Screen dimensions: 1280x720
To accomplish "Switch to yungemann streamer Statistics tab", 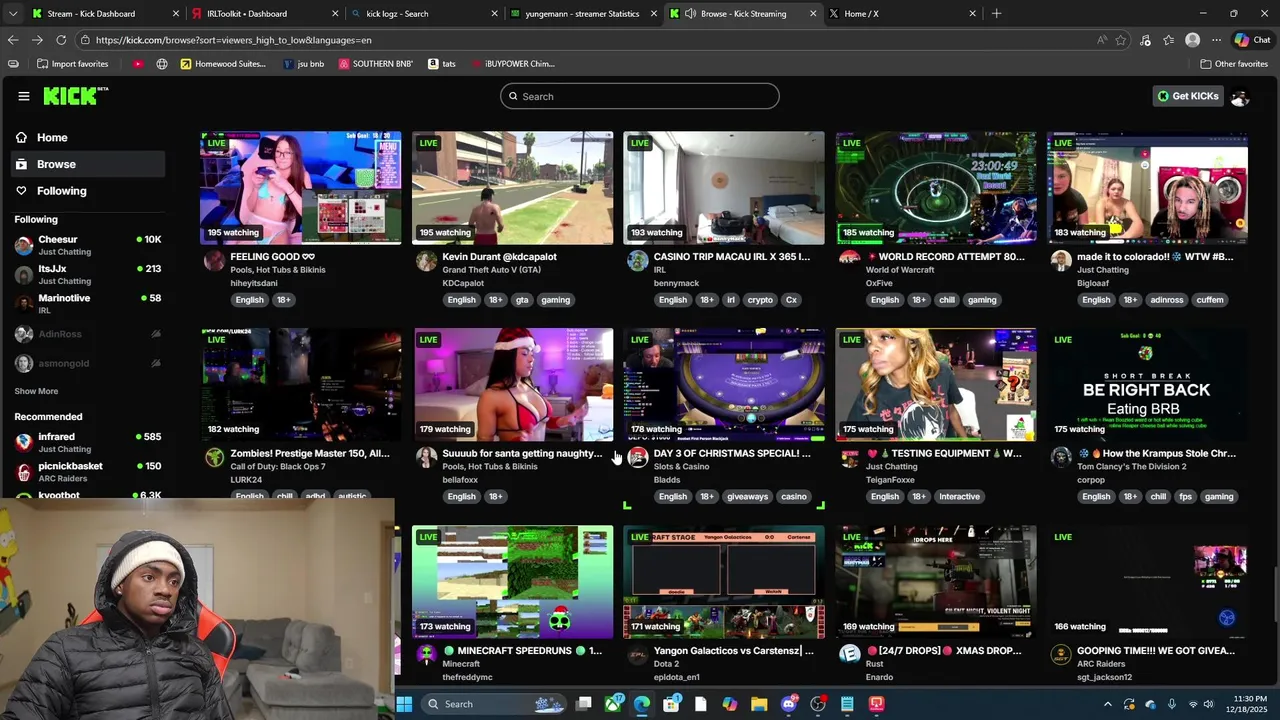I will 582,14.
